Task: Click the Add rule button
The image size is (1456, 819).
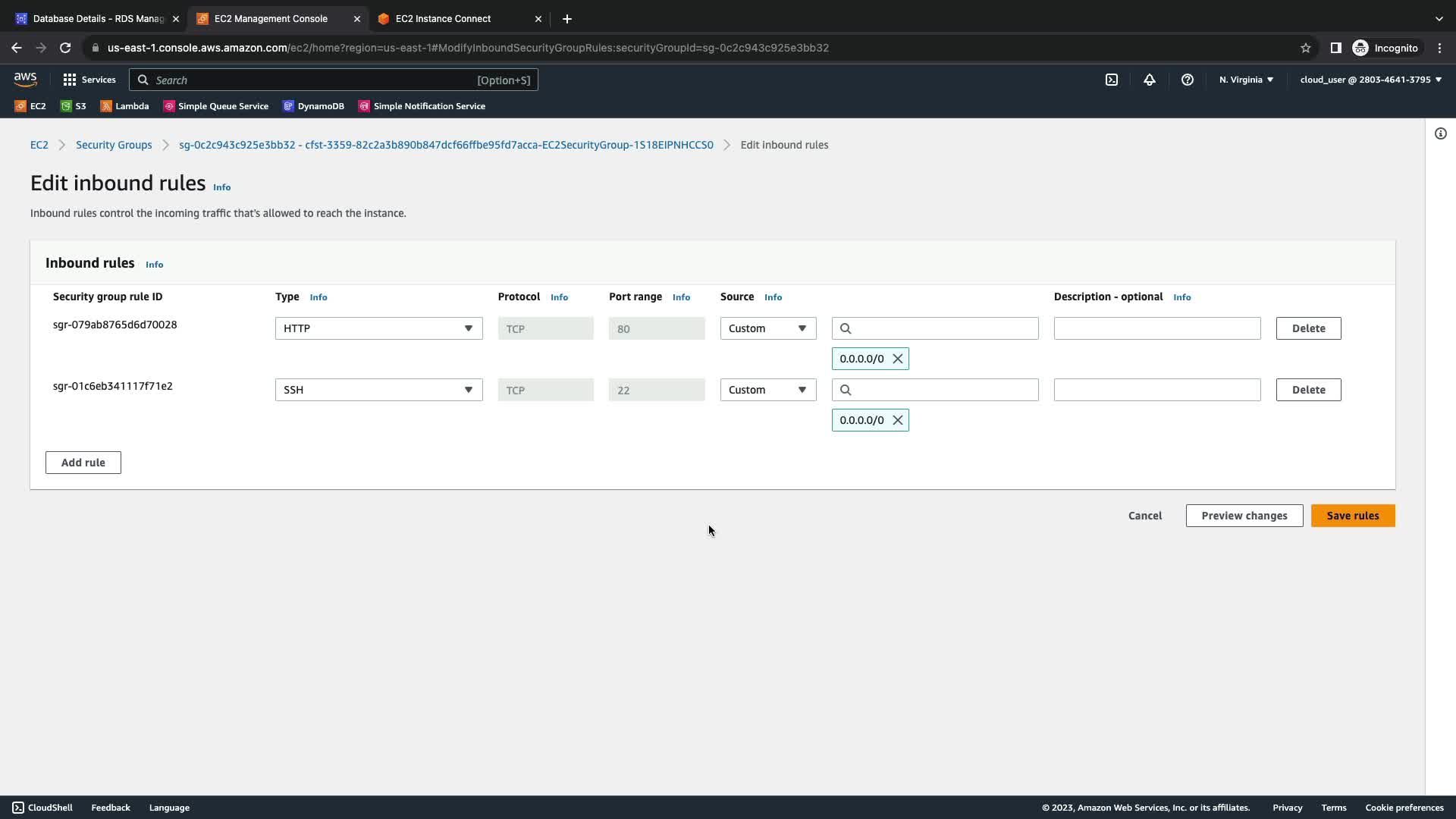Action: click(x=83, y=463)
